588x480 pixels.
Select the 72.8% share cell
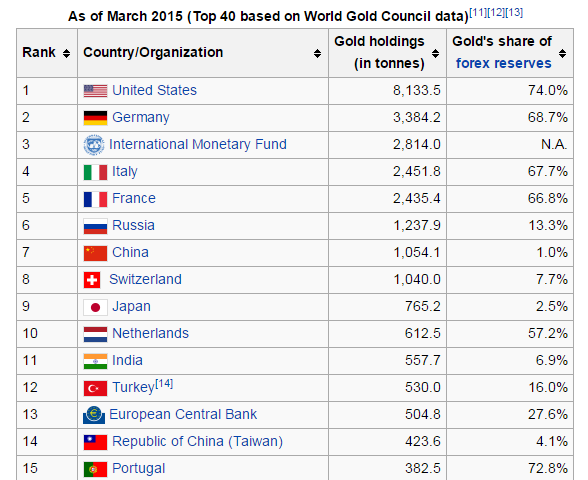point(510,468)
